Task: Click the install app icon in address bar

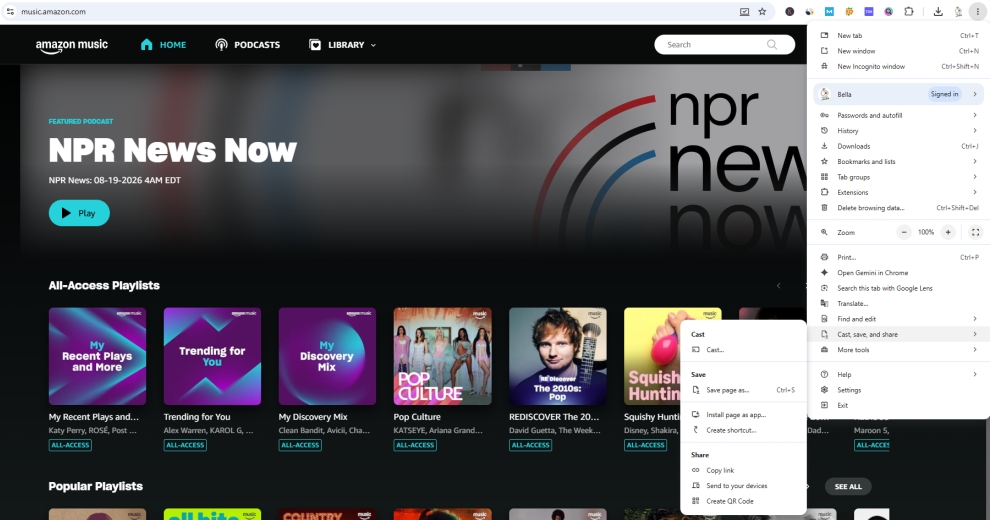Action: click(x=744, y=11)
